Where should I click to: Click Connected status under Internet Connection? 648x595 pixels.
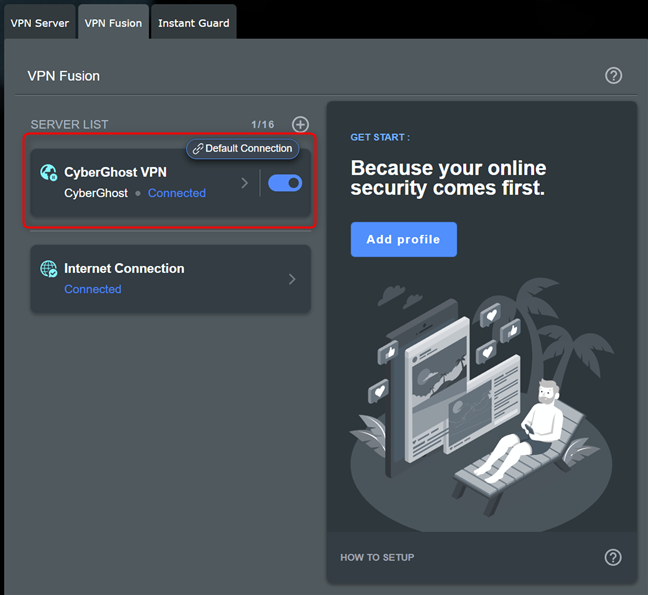click(x=93, y=289)
